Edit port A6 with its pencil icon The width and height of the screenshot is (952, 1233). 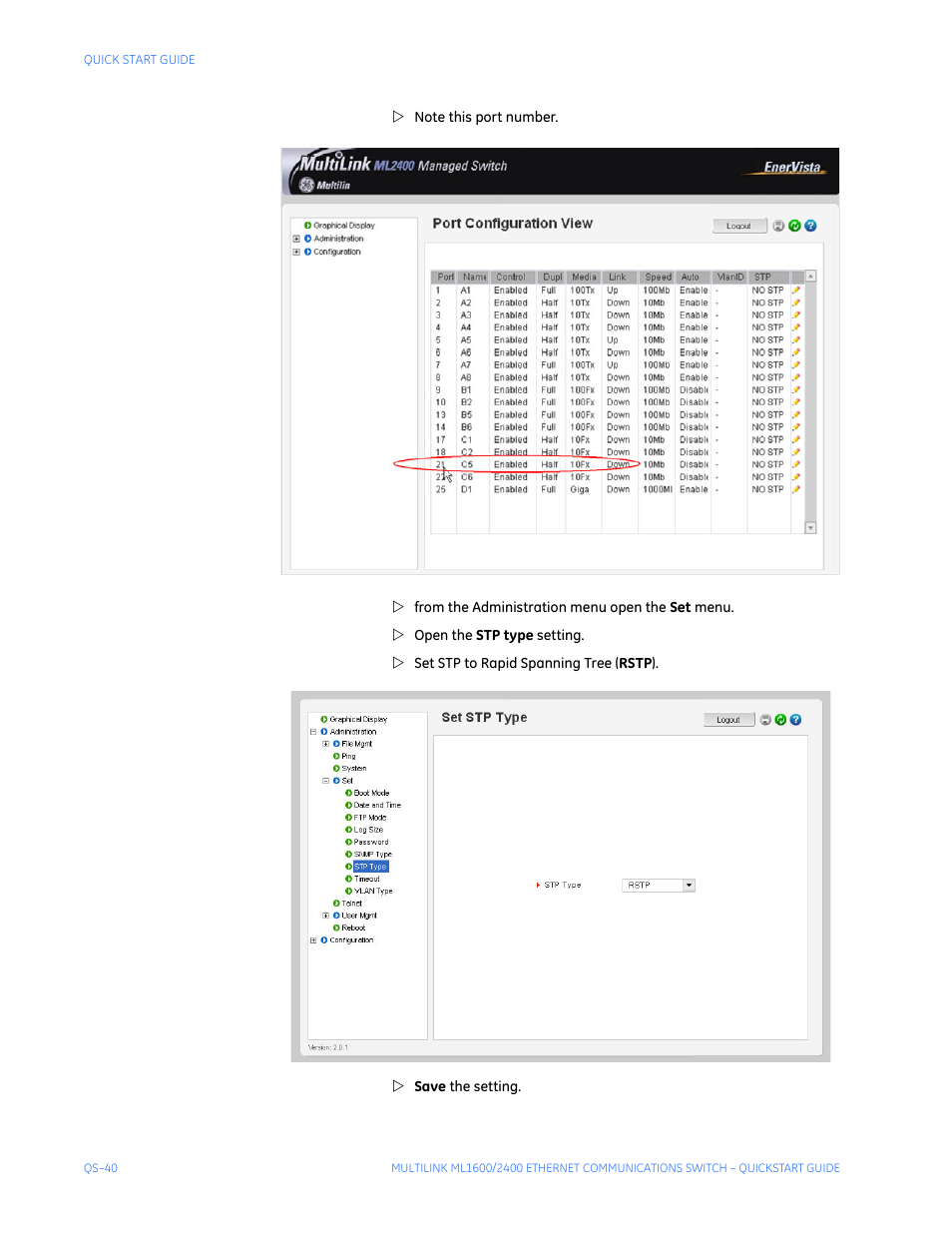(796, 352)
